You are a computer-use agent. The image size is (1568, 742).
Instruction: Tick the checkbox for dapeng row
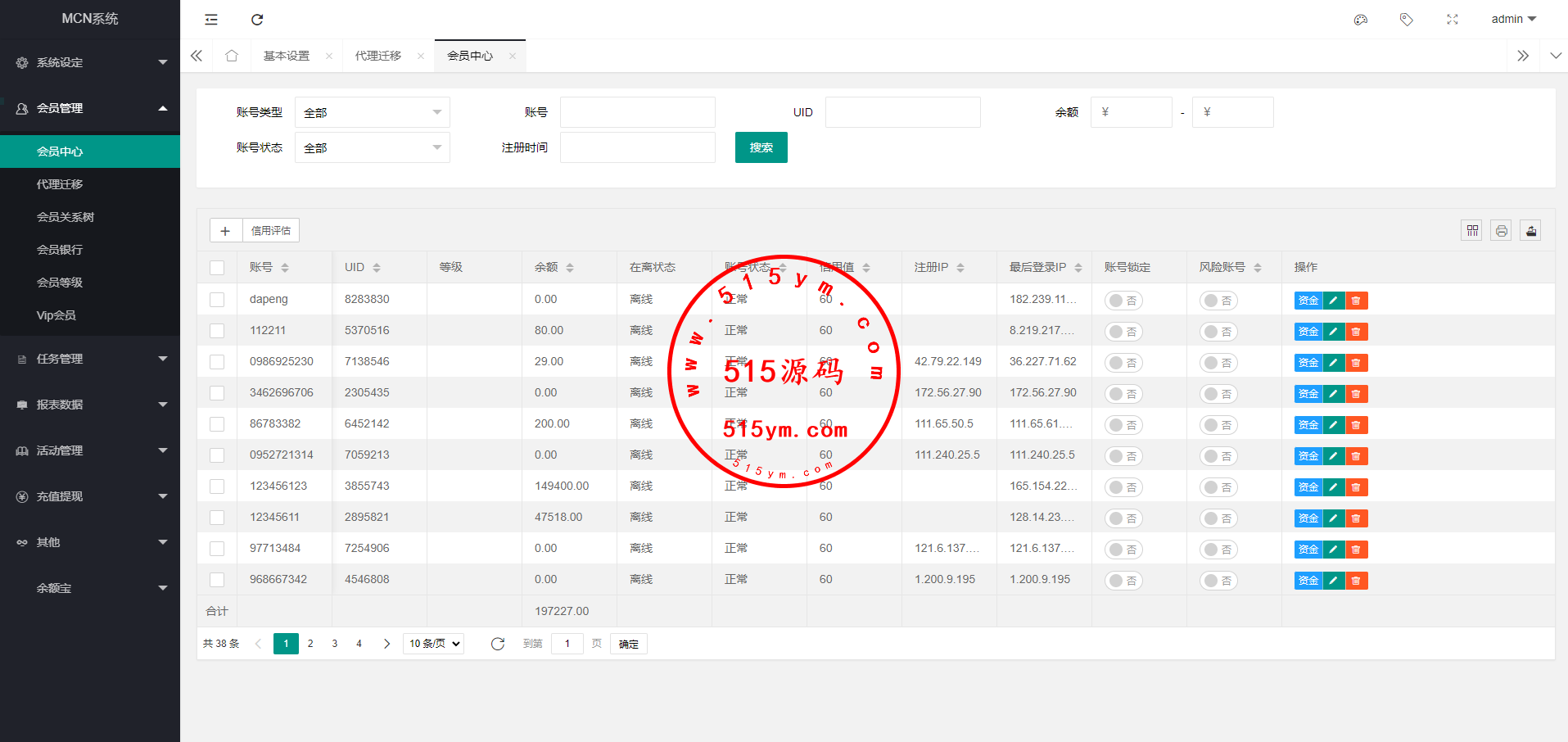click(x=217, y=300)
